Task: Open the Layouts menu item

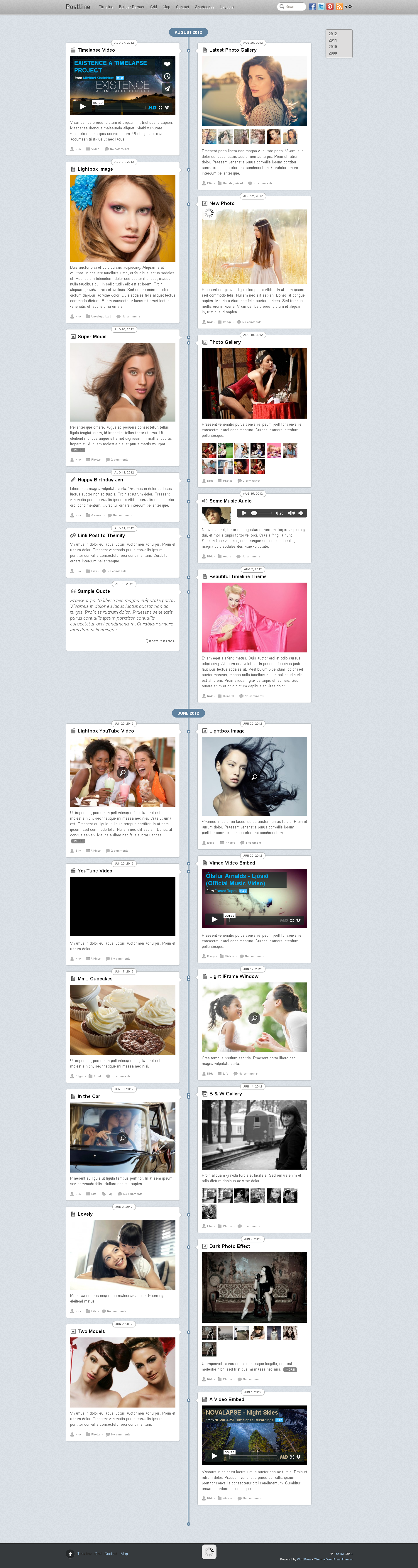Action: (227, 7)
